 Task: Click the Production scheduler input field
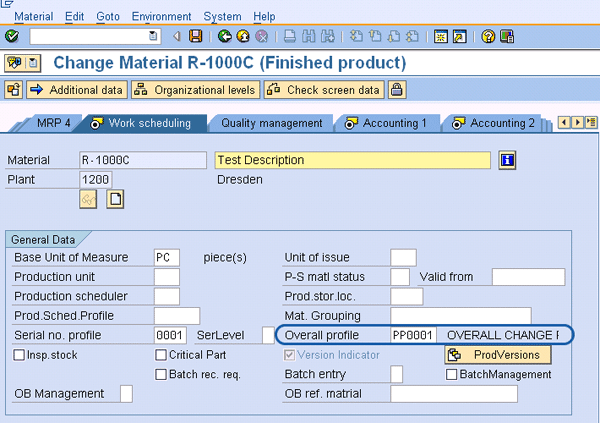[x=167, y=296]
